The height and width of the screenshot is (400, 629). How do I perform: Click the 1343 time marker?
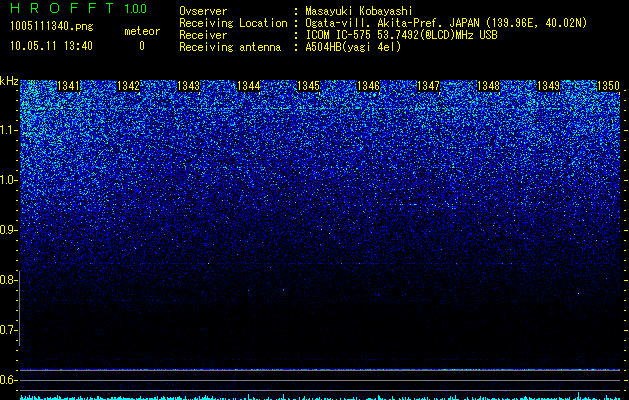coord(189,86)
